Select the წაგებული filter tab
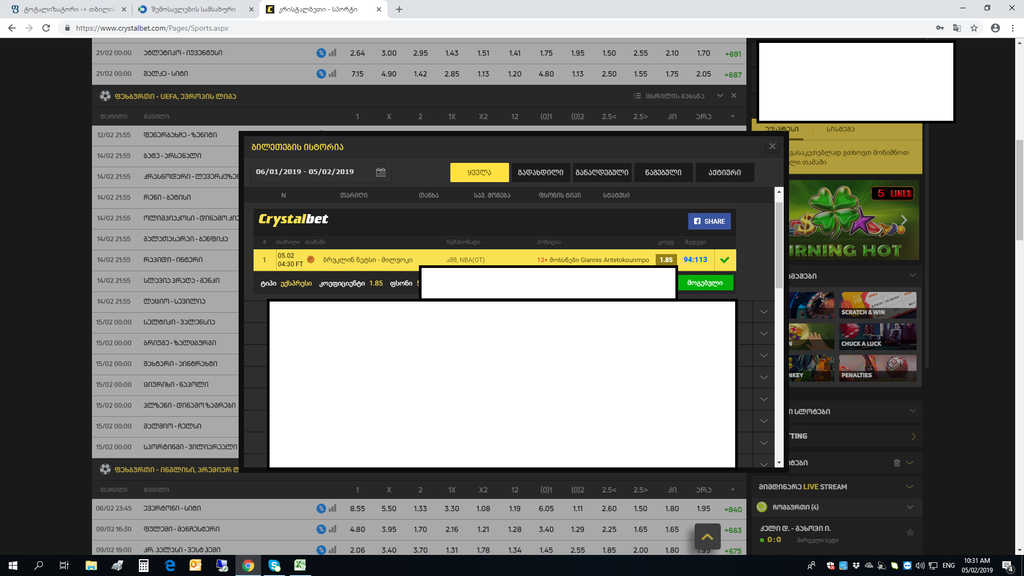The width and height of the screenshot is (1024, 576). coord(663,172)
